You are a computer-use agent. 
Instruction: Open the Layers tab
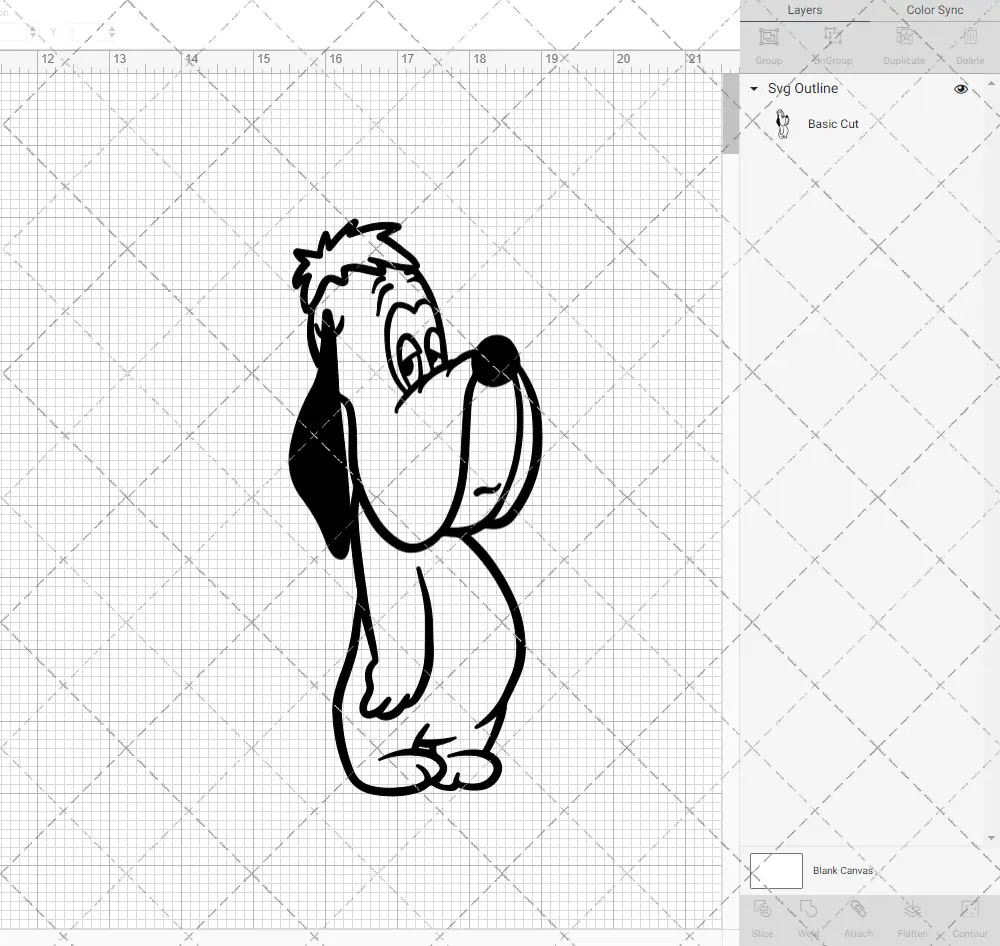pyautogui.click(x=804, y=10)
